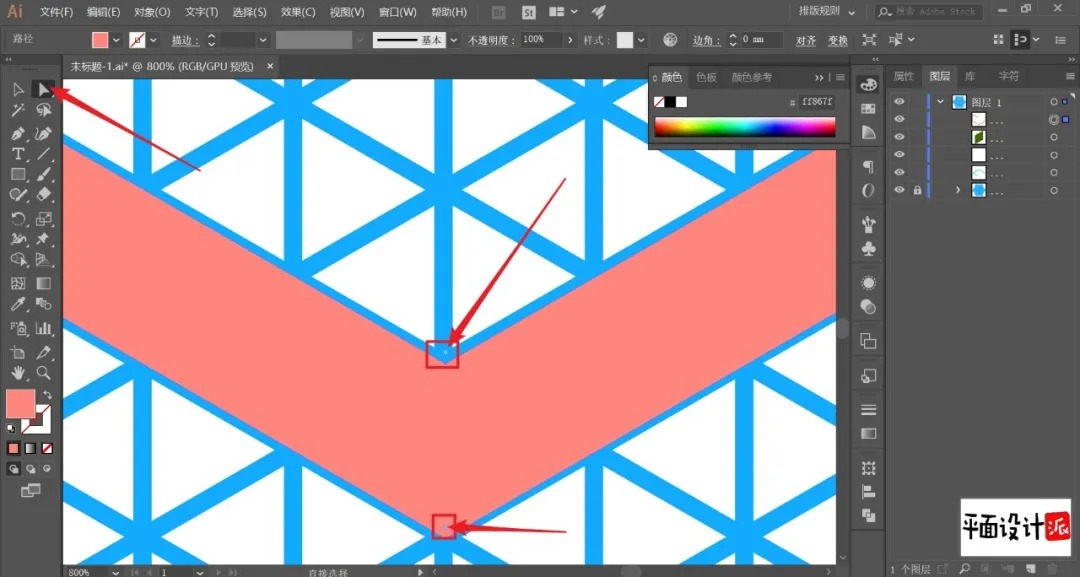Image resolution: width=1080 pixels, height=577 pixels.
Task: Hide the first sublayer under 图层 1
Action: click(899, 119)
